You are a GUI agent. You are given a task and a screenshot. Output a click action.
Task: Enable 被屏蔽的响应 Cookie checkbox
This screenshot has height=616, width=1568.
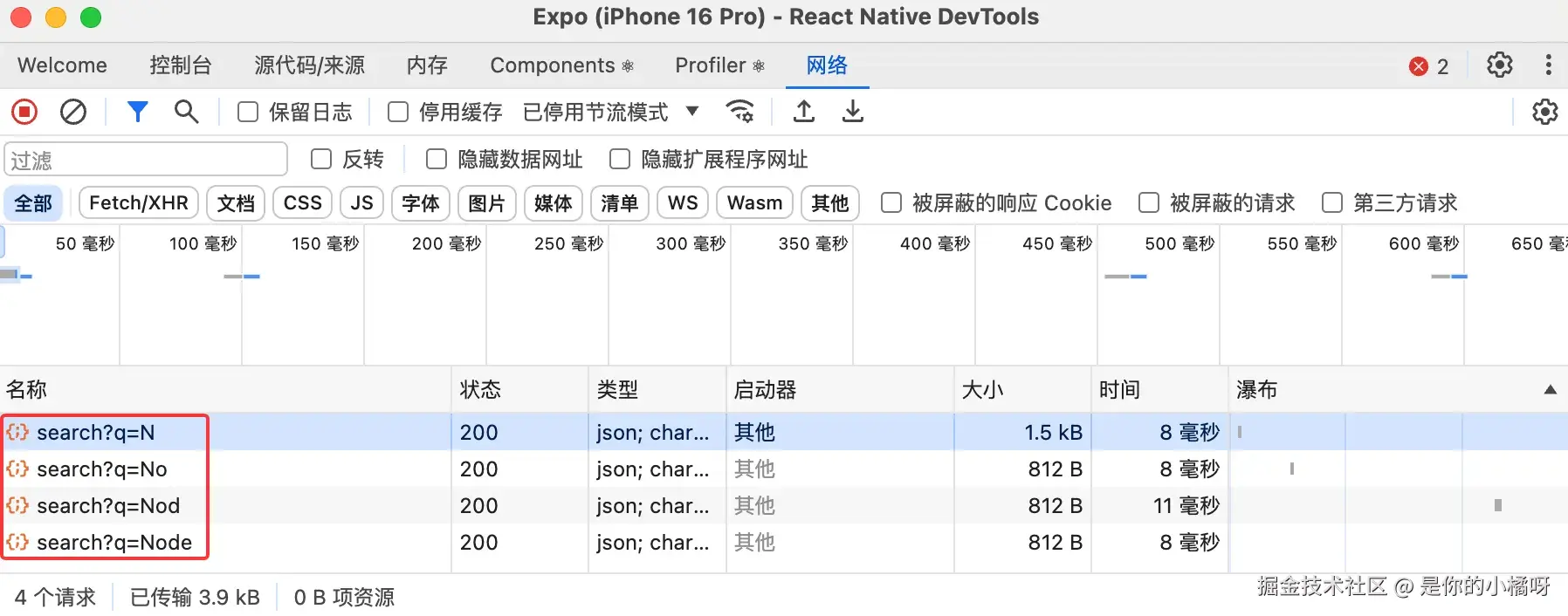click(891, 202)
